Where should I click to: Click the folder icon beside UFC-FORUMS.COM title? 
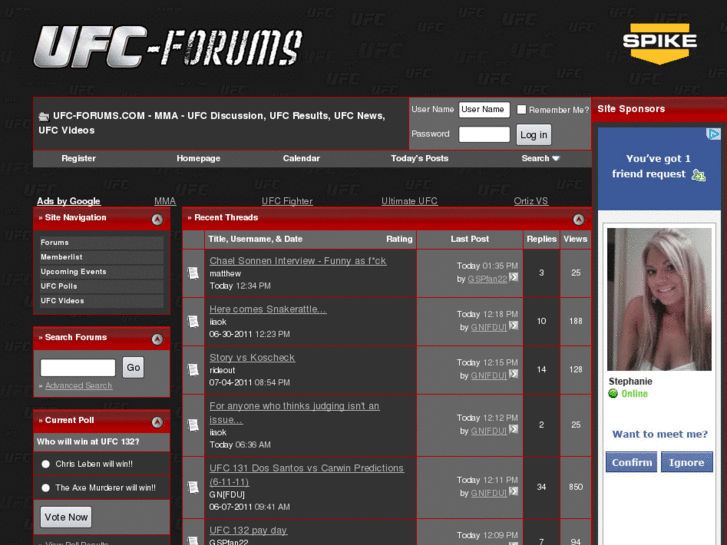[x=44, y=116]
